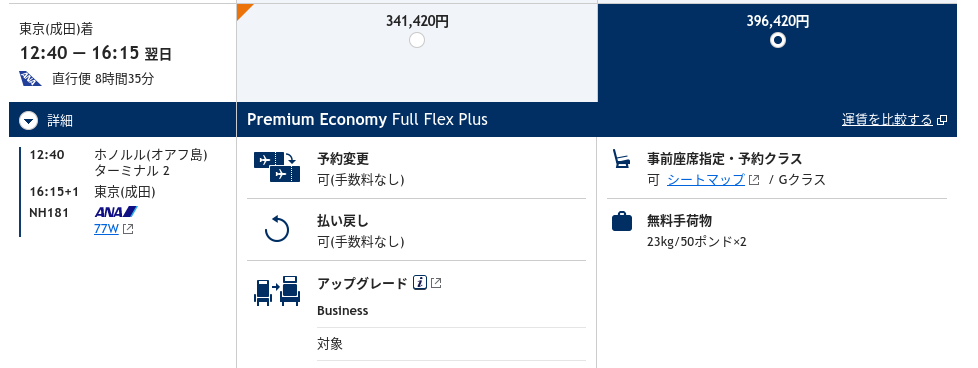Select the 341,420円 fare radio button
The image size is (978, 368).
click(x=417, y=41)
